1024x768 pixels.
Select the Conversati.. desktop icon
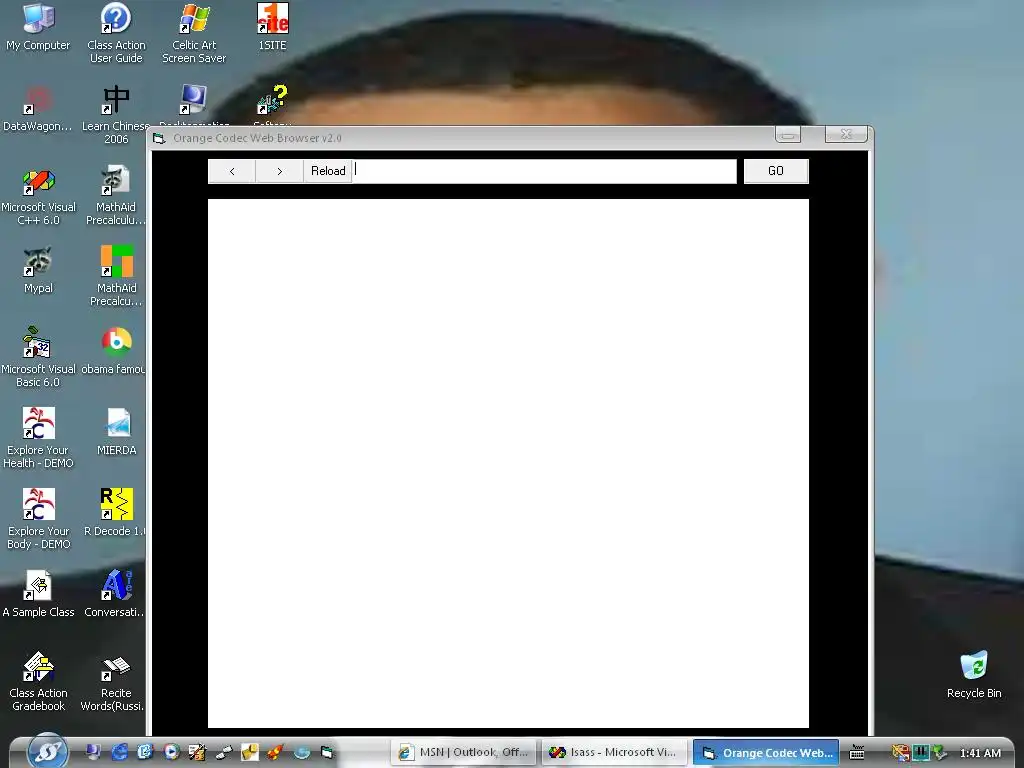[115, 593]
